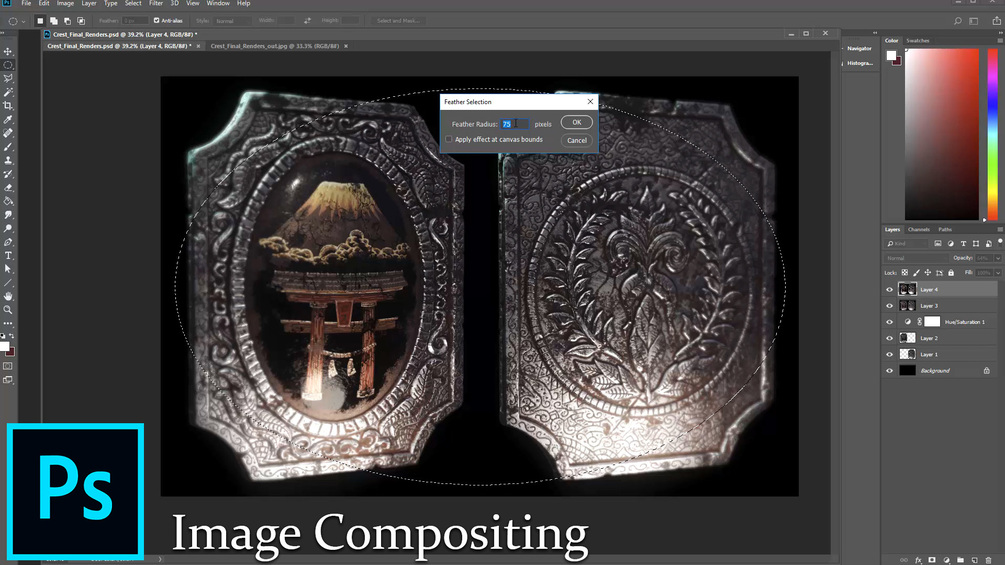Select the Move tool
The width and height of the screenshot is (1005, 565).
point(8,51)
